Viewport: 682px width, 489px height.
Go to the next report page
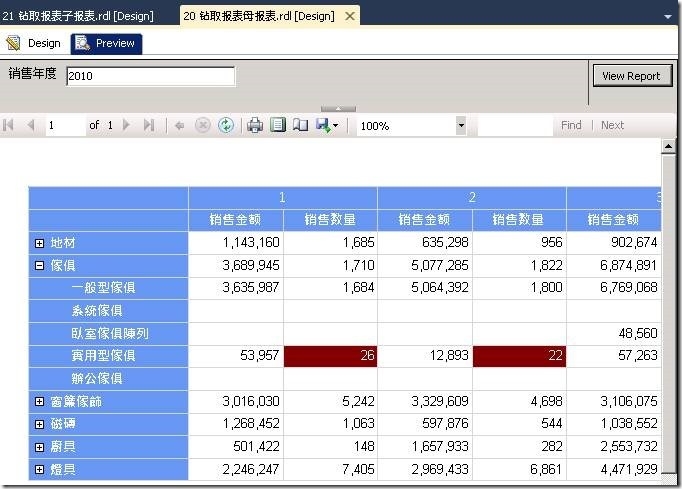[x=127, y=125]
